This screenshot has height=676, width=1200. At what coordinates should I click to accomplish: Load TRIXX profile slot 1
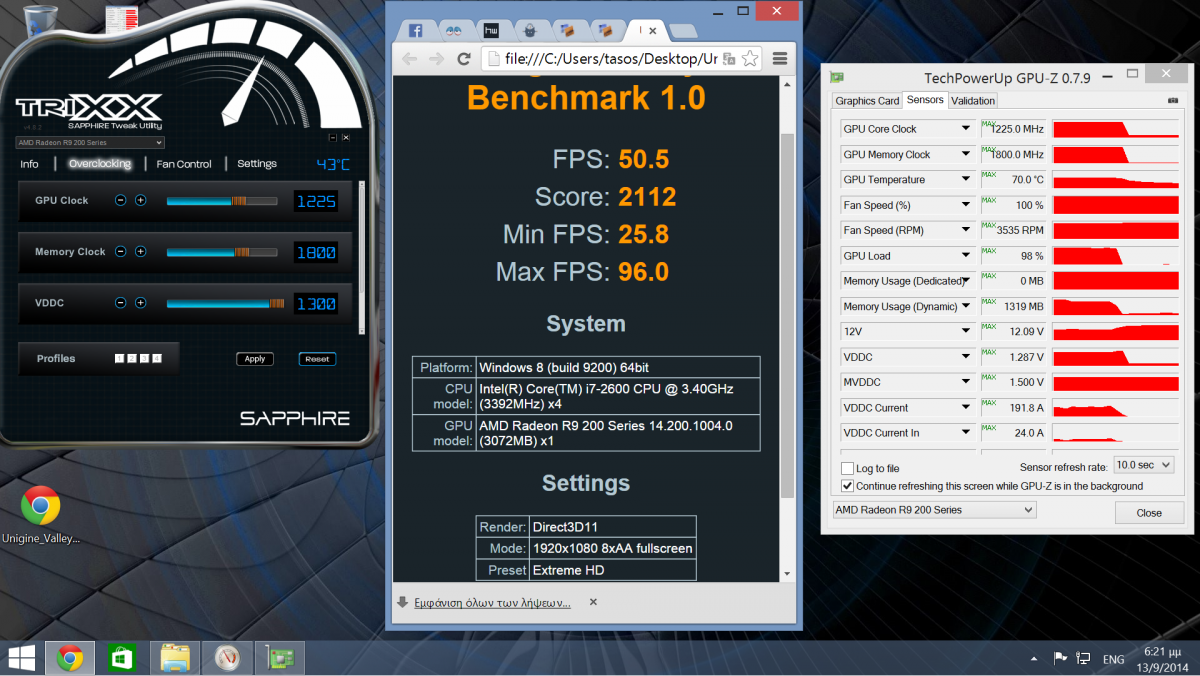(120, 358)
